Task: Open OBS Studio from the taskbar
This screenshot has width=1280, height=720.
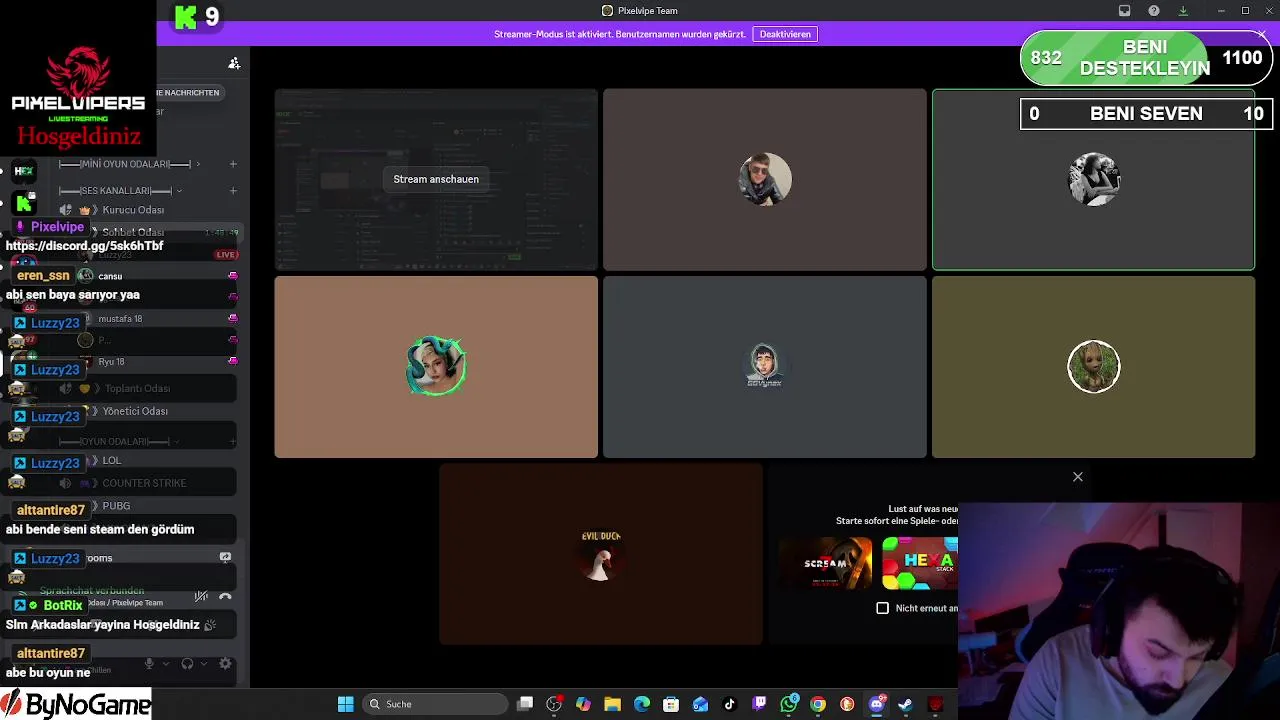Action: pos(554,704)
